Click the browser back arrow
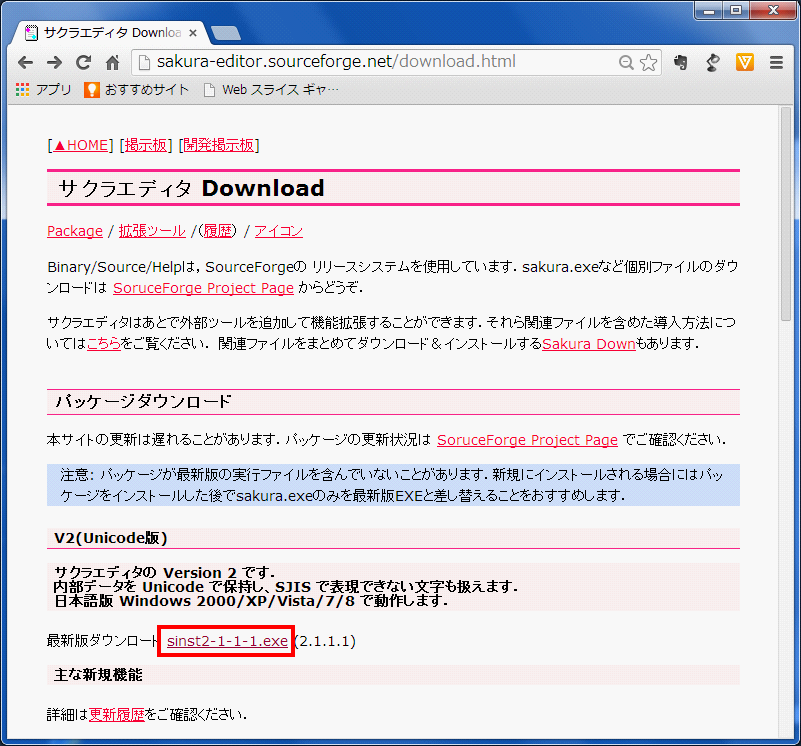801x746 pixels. (25, 62)
